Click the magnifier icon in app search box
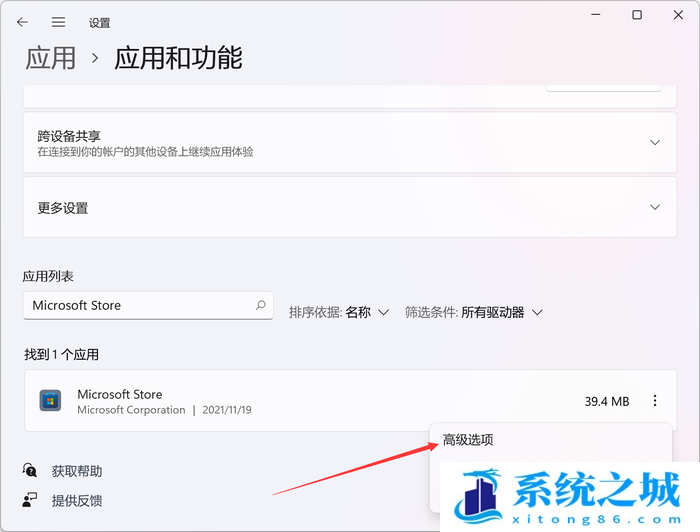The image size is (700, 532). (x=261, y=305)
